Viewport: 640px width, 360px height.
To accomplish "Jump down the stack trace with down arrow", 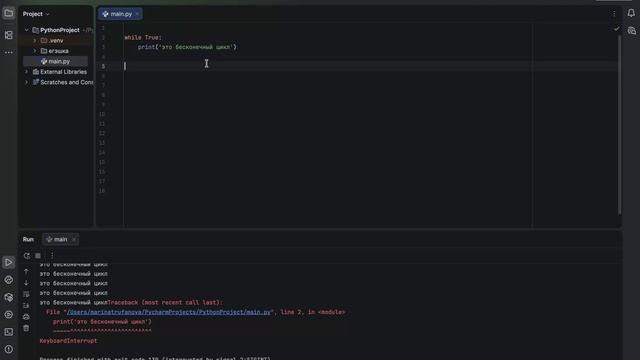I will click(26, 283).
